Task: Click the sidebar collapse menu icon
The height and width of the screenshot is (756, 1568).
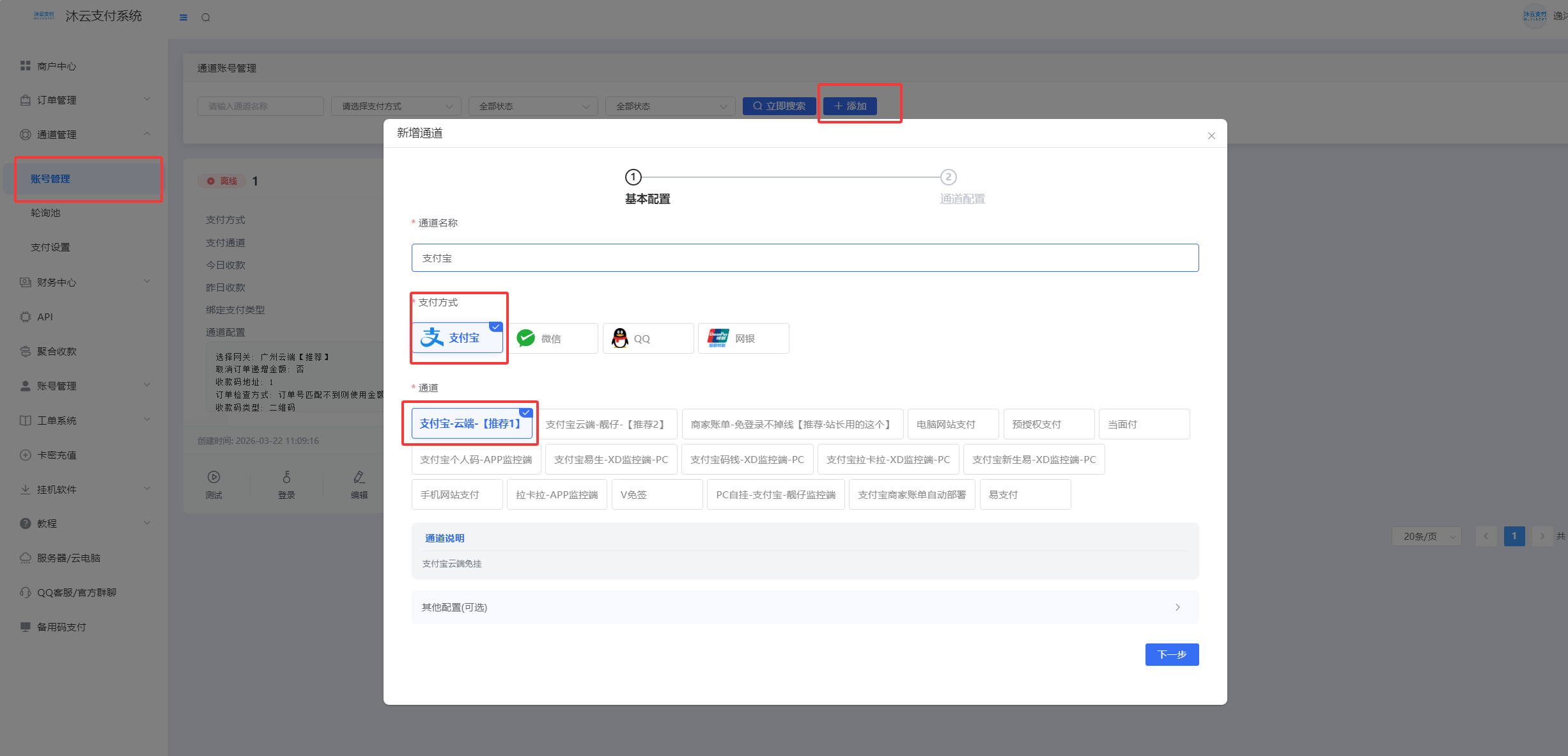Action: tap(183, 17)
